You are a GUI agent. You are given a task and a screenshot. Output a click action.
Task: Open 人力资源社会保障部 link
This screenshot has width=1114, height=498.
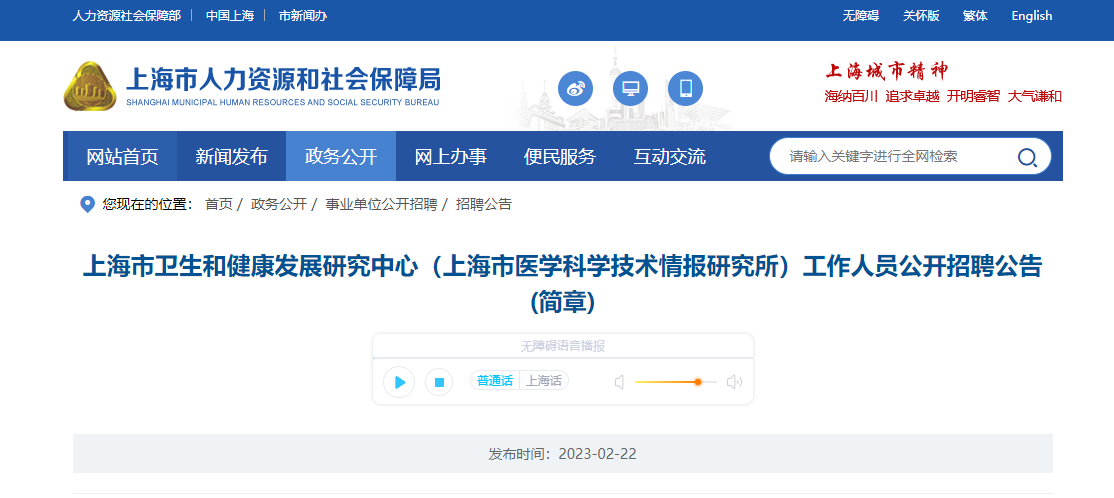point(126,16)
